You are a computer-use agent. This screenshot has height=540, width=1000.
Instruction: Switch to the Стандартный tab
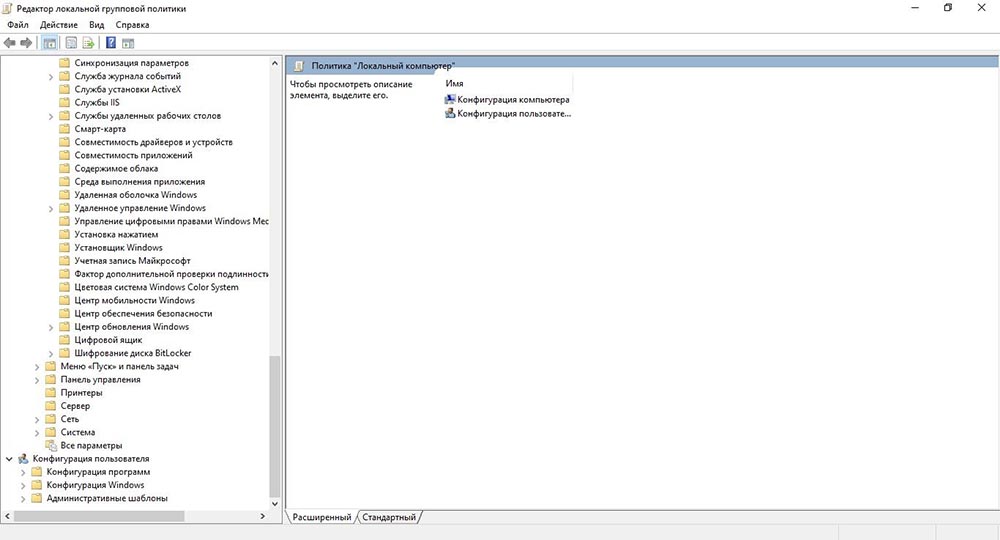coord(388,517)
